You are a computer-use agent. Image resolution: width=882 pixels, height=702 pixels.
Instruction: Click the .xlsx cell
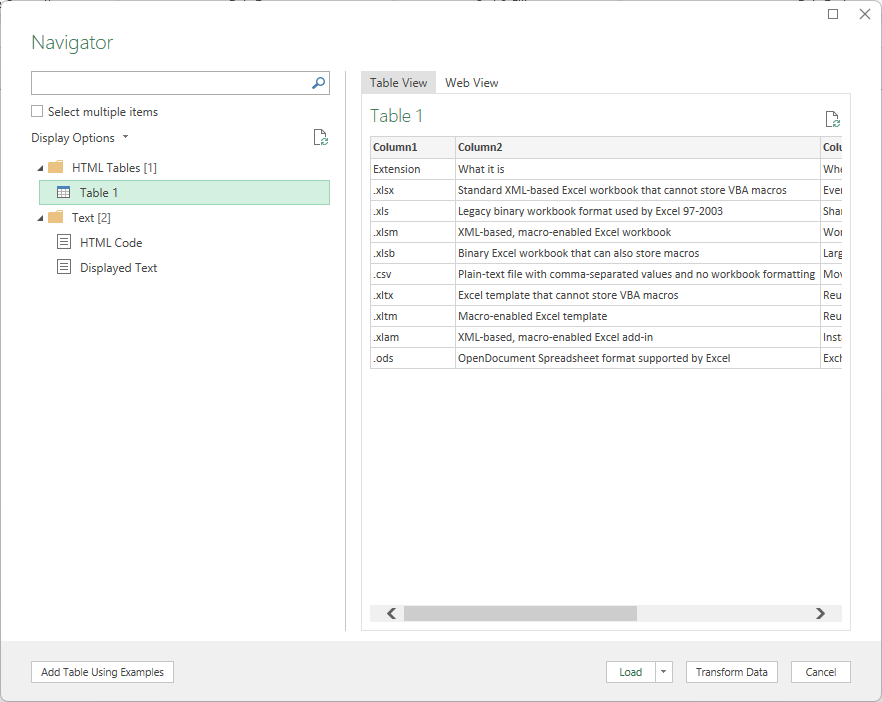point(413,190)
